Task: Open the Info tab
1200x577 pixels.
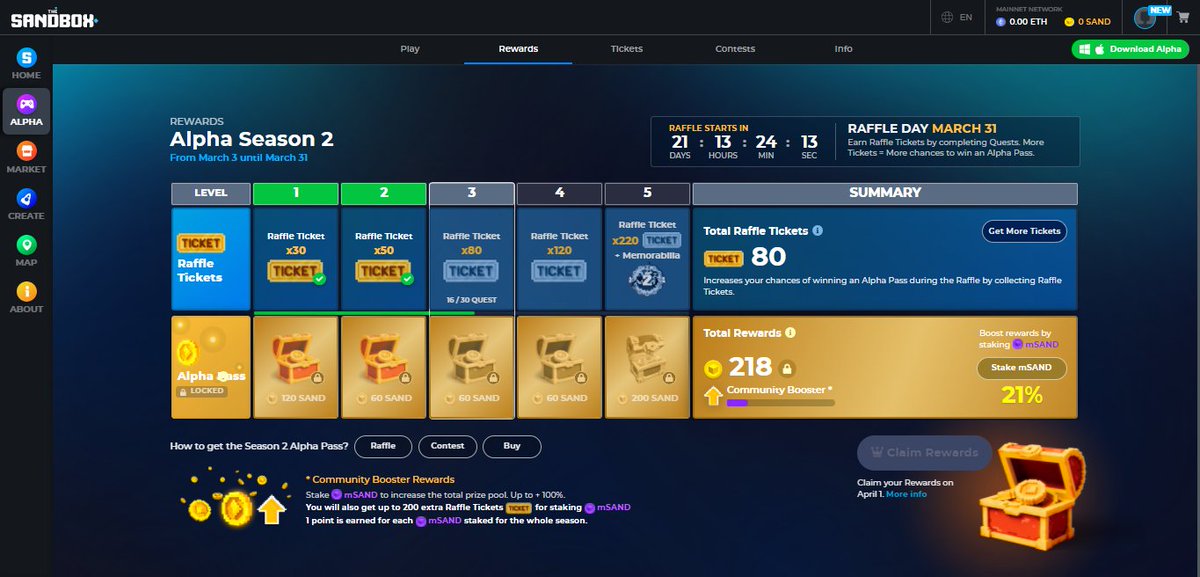Action: point(844,48)
